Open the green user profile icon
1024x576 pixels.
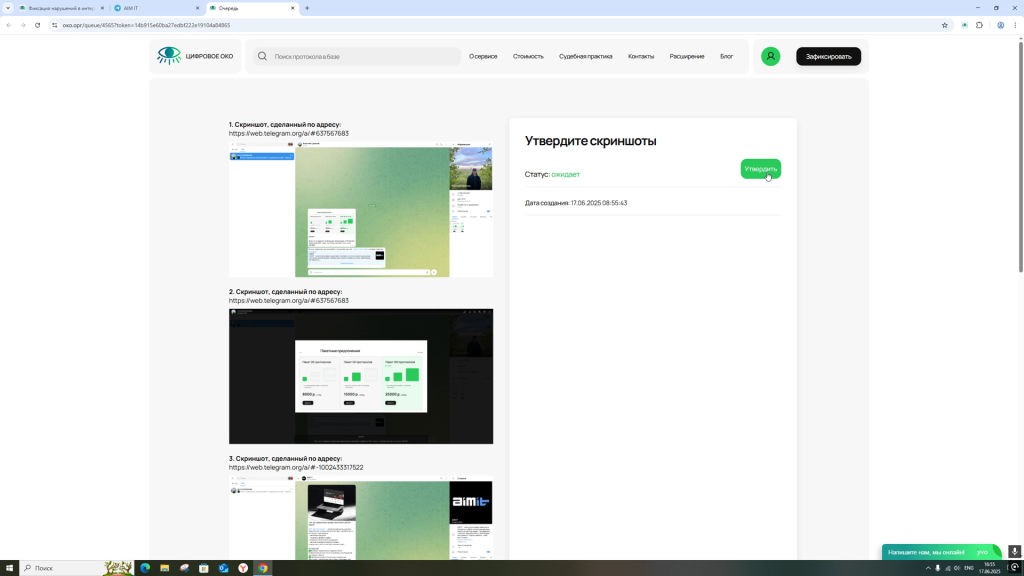click(x=770, y=56)
